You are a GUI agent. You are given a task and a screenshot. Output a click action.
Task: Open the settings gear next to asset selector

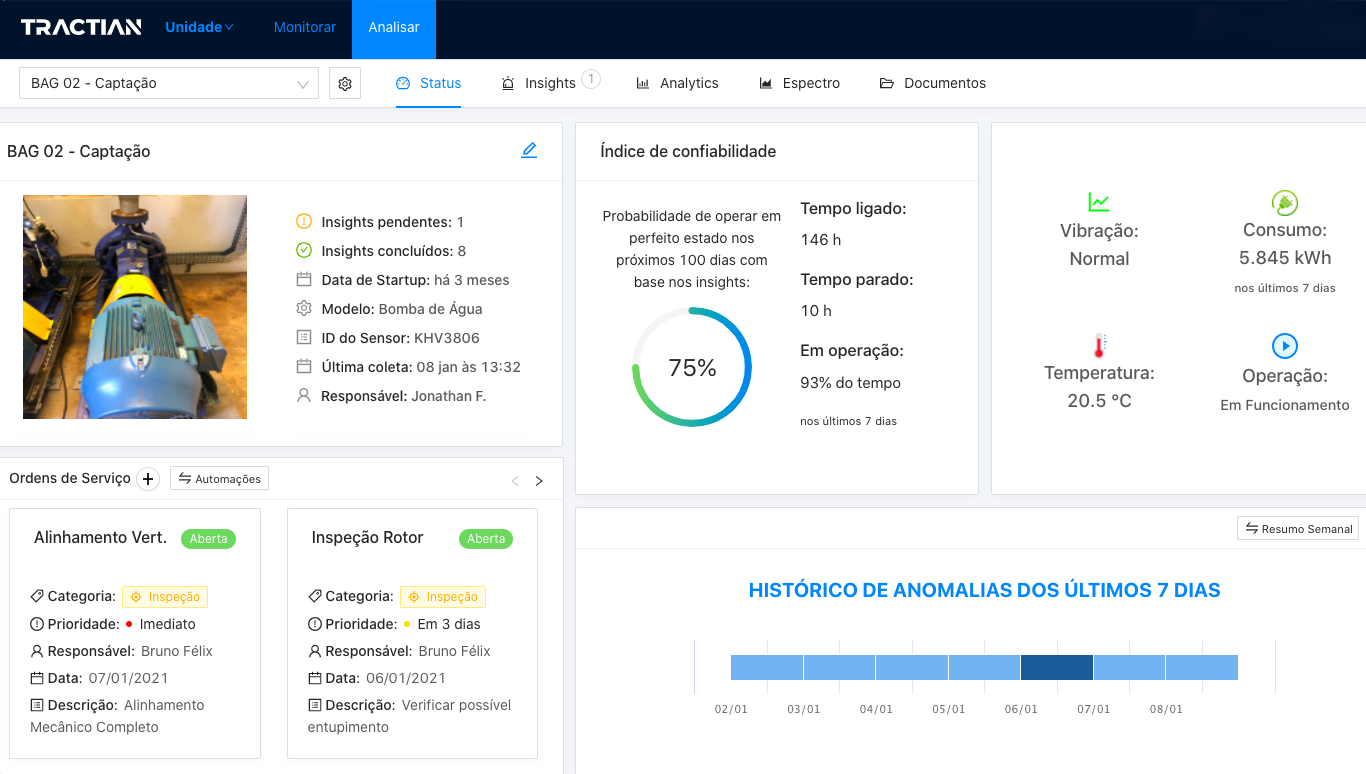pyautogui.click(x=345, y=83)
